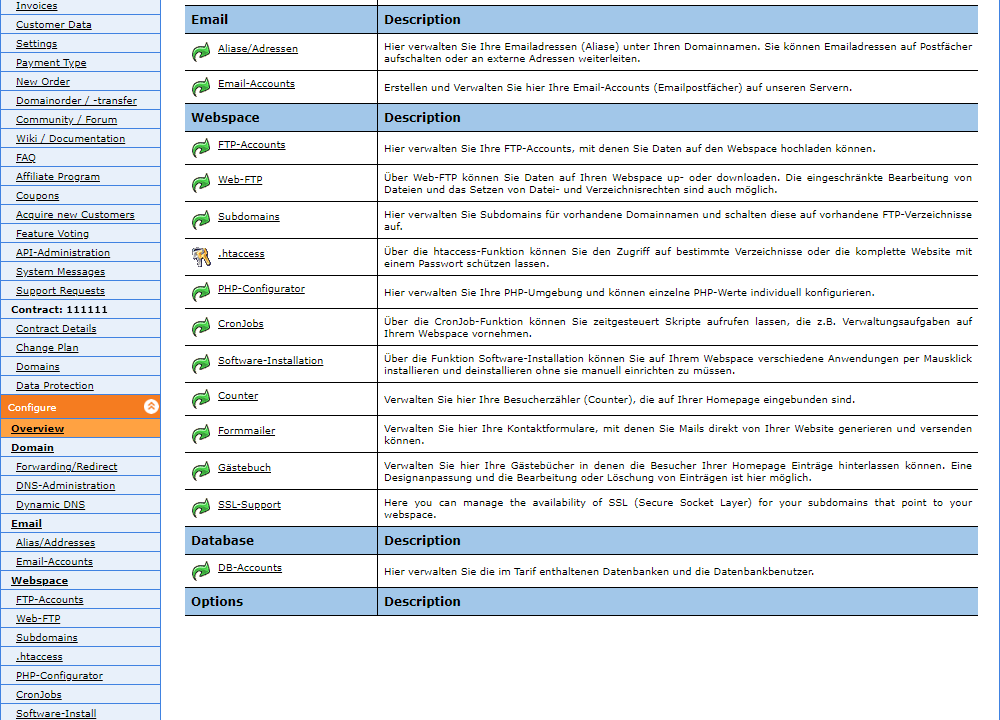Click the green arrow icon beside Subdomains in the table
The image size is (1000, 720).
coord(201,220)
